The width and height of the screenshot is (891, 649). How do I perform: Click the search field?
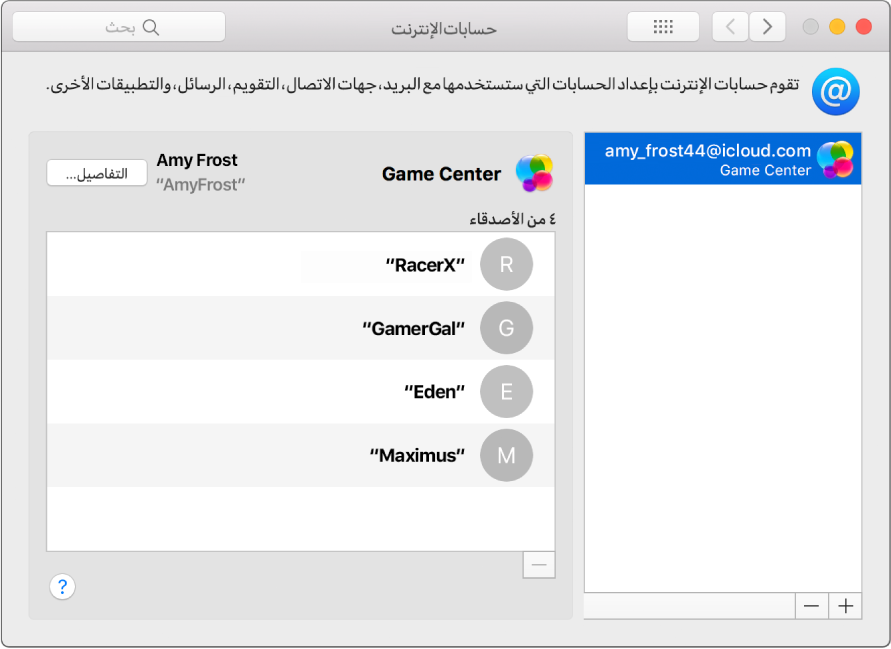(x=119, y=27)
